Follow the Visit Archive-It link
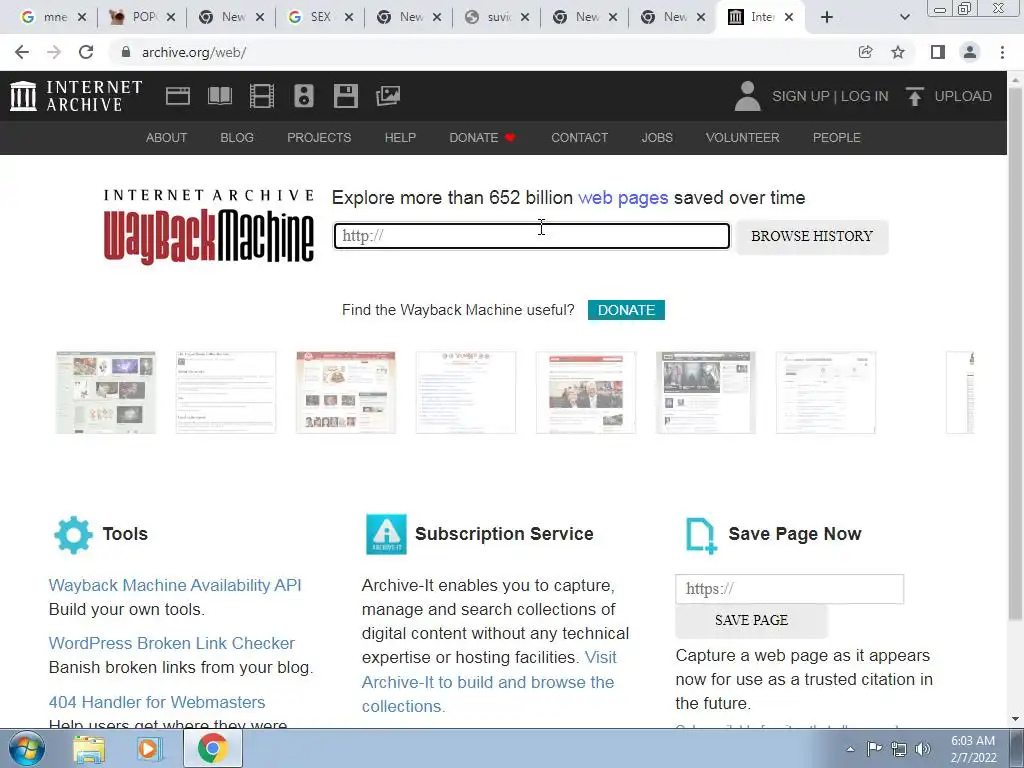 [x=488, y=682]
